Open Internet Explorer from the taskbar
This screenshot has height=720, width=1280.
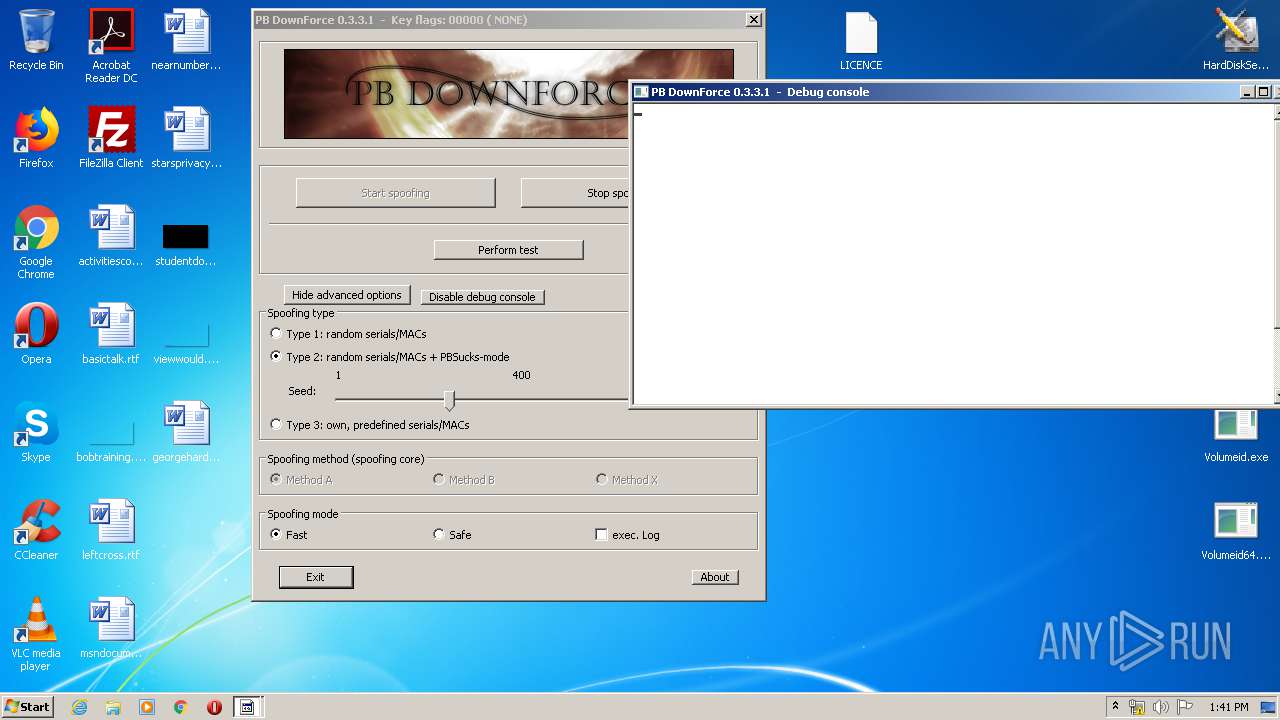pos(80,707)
